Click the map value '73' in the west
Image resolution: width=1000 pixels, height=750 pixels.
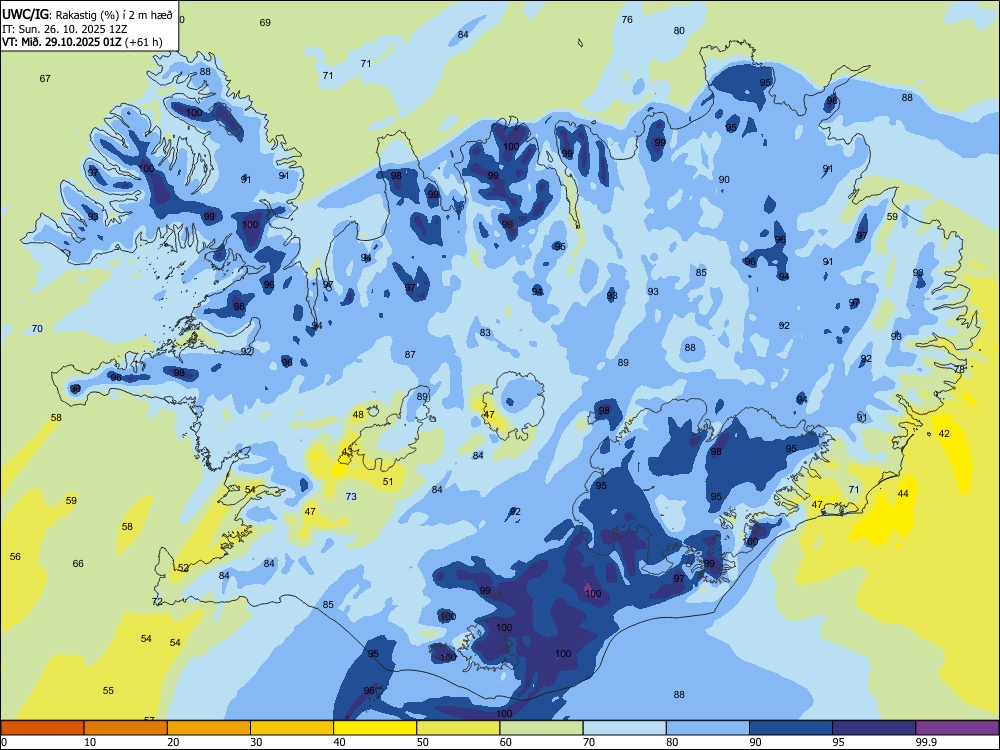pyautogui.click(x=351, y=497)
